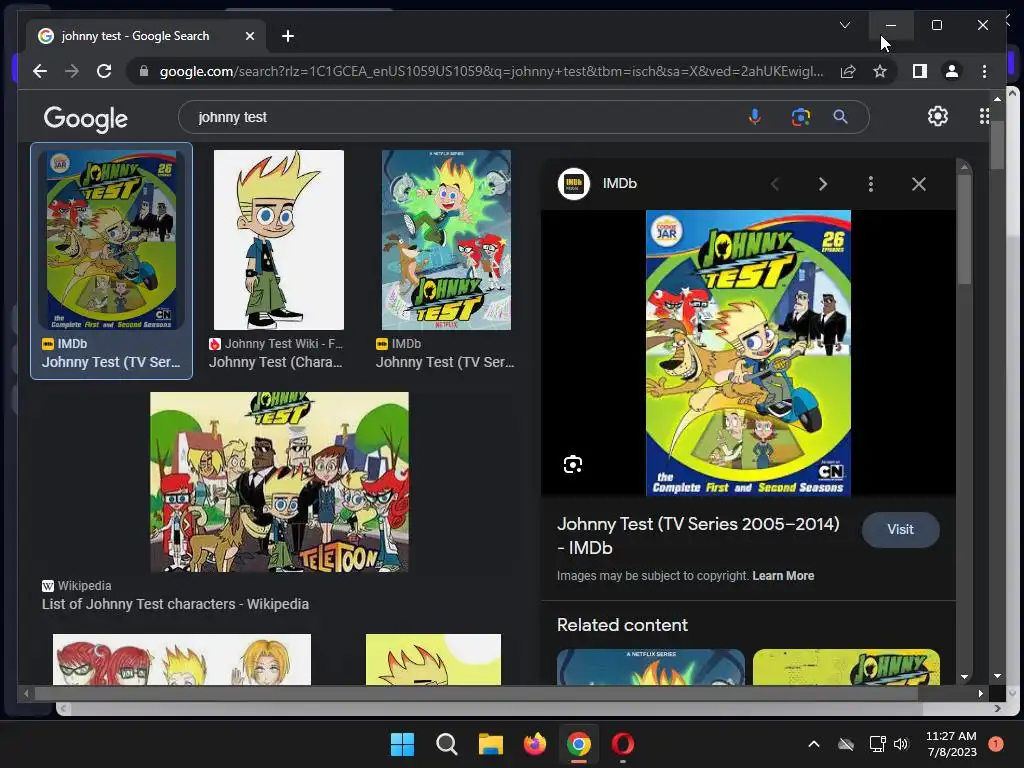
Task: Open Johnny Test (Chara... result caption
Action: pyautogui.click(x=275, y=362)
